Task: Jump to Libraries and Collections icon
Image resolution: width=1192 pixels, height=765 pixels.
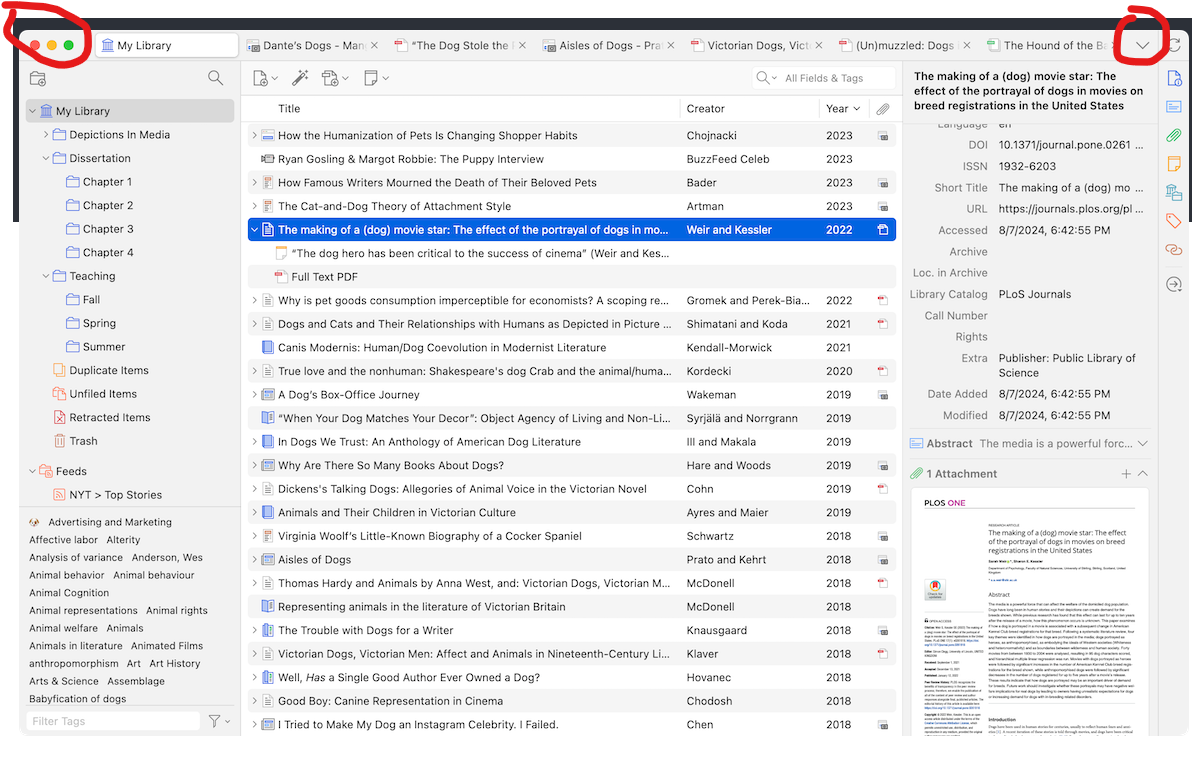Action: pos(1174,192)
